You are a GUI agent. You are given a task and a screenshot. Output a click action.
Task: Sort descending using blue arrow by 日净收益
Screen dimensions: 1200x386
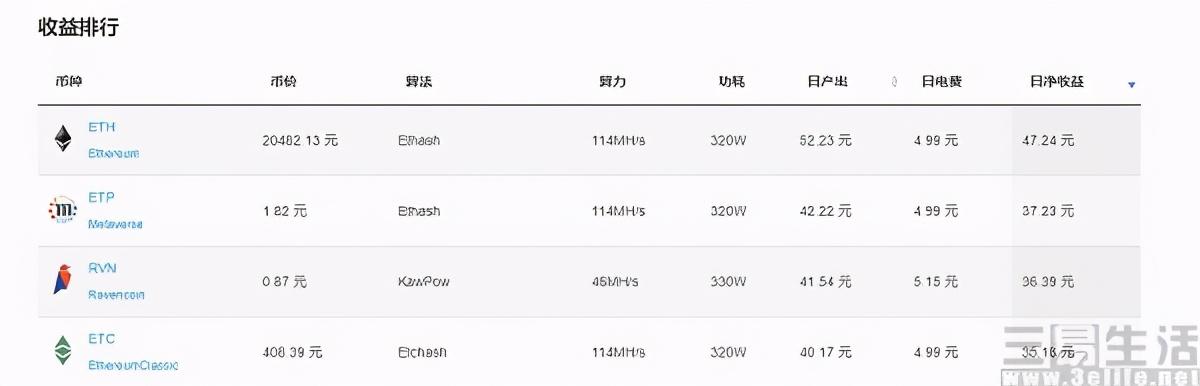1131,85
